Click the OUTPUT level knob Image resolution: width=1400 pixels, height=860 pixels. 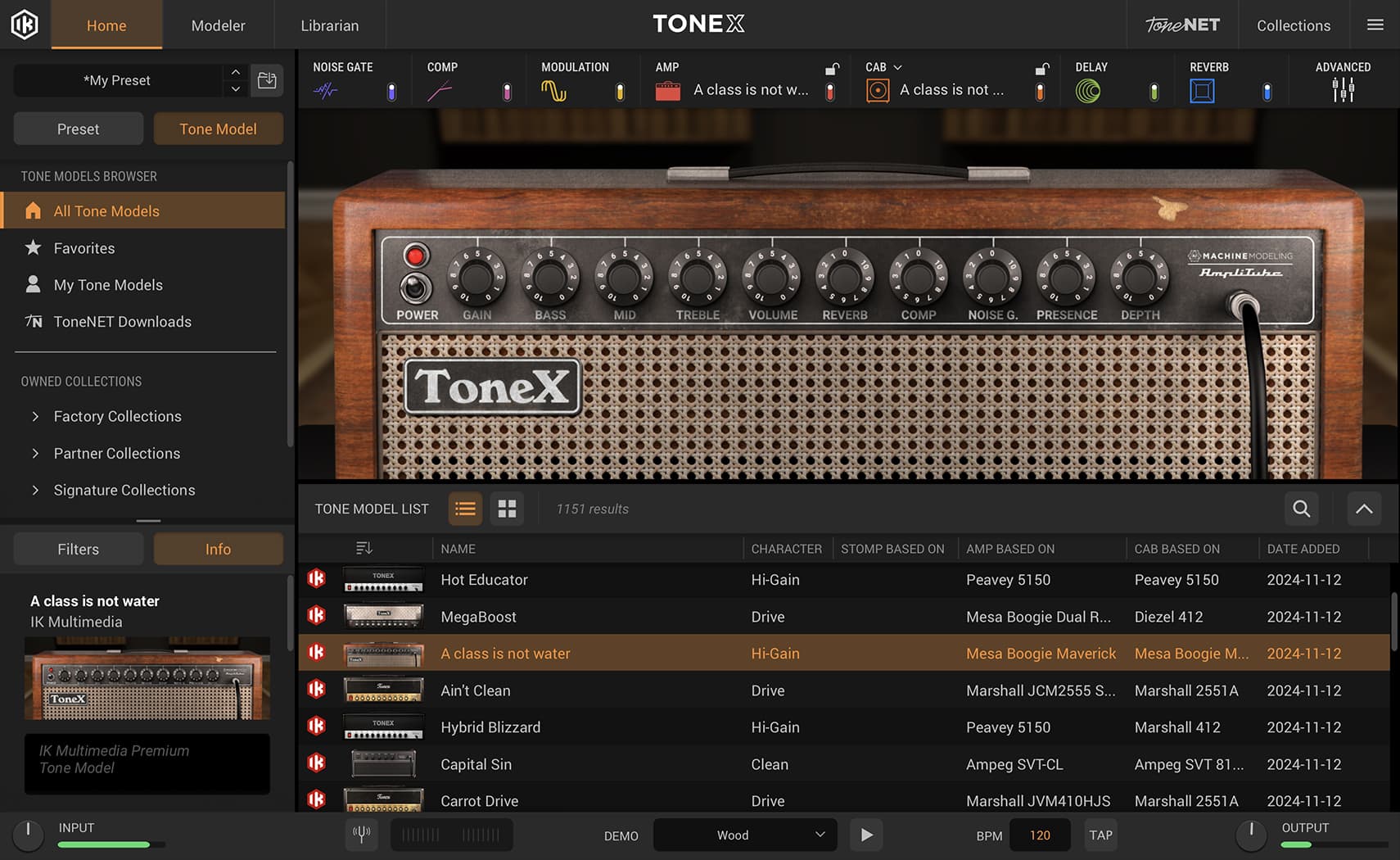(x=1251, y=835)
